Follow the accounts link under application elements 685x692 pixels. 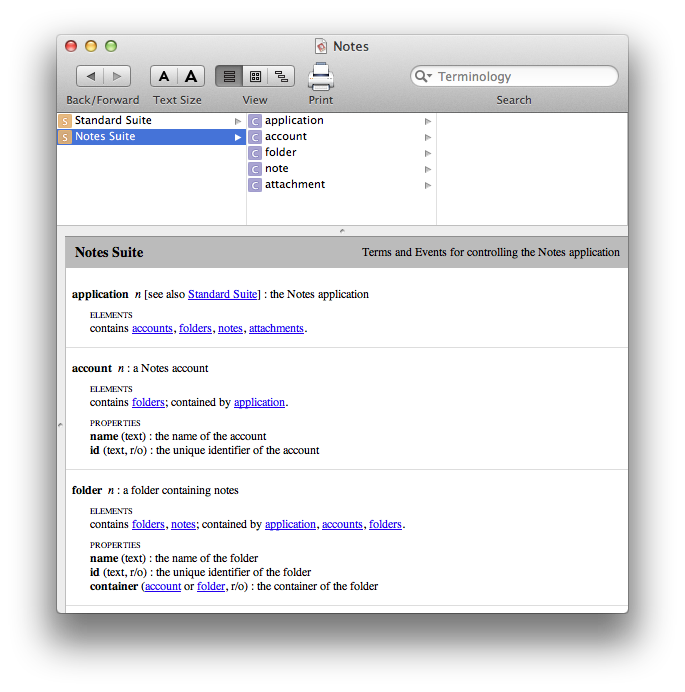tap(152, 328)
